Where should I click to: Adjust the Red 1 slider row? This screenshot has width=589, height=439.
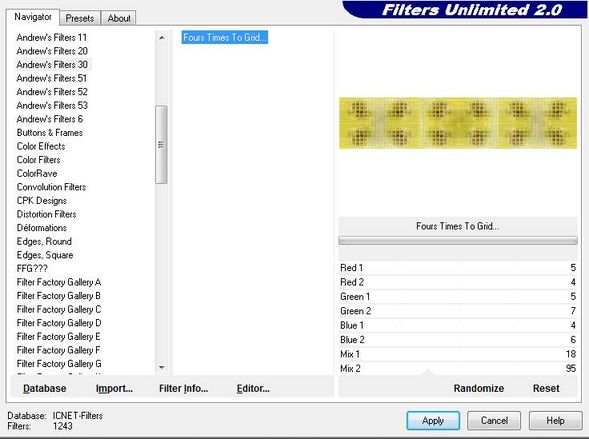(458, 268)
